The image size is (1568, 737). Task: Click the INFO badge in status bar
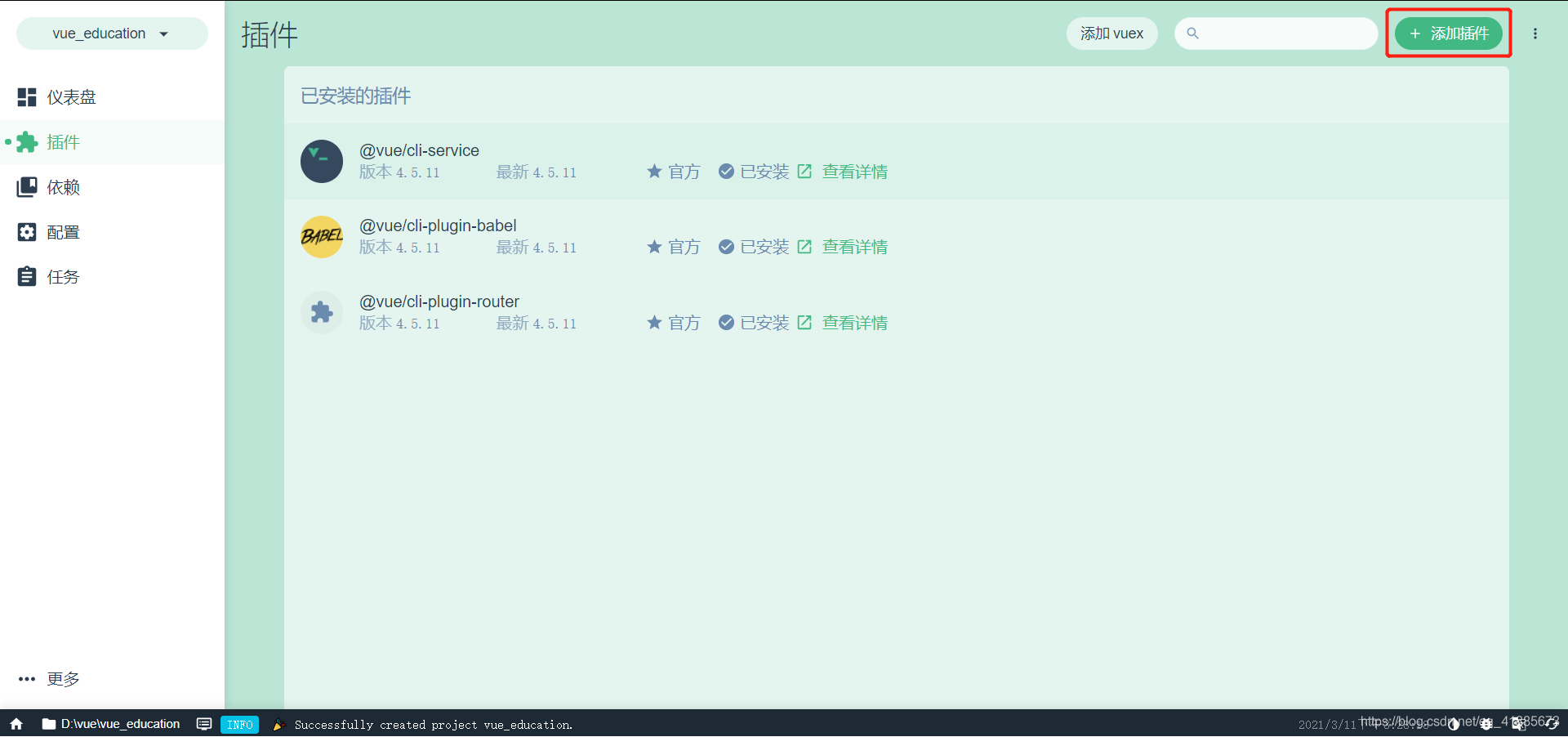click(x=239, y=724)
